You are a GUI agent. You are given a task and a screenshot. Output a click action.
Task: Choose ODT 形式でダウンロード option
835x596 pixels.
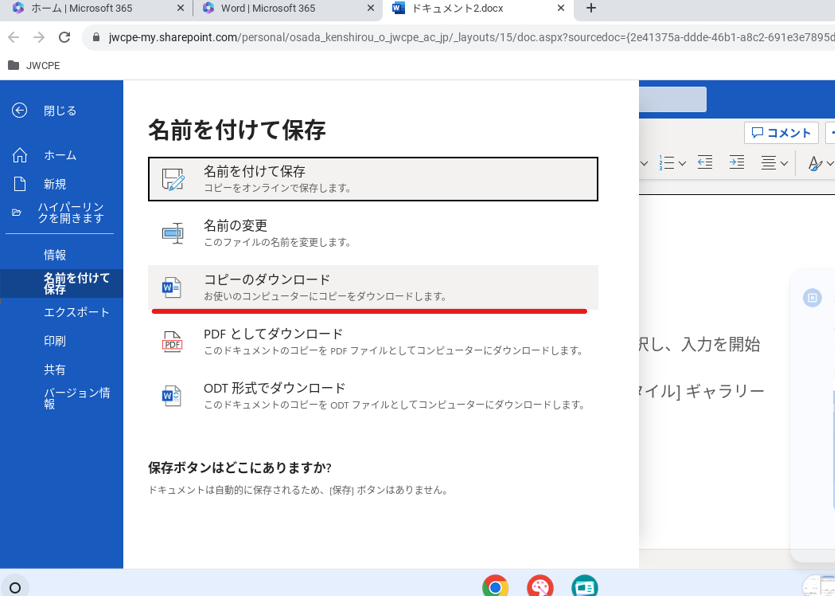click(x=373, y=396)
